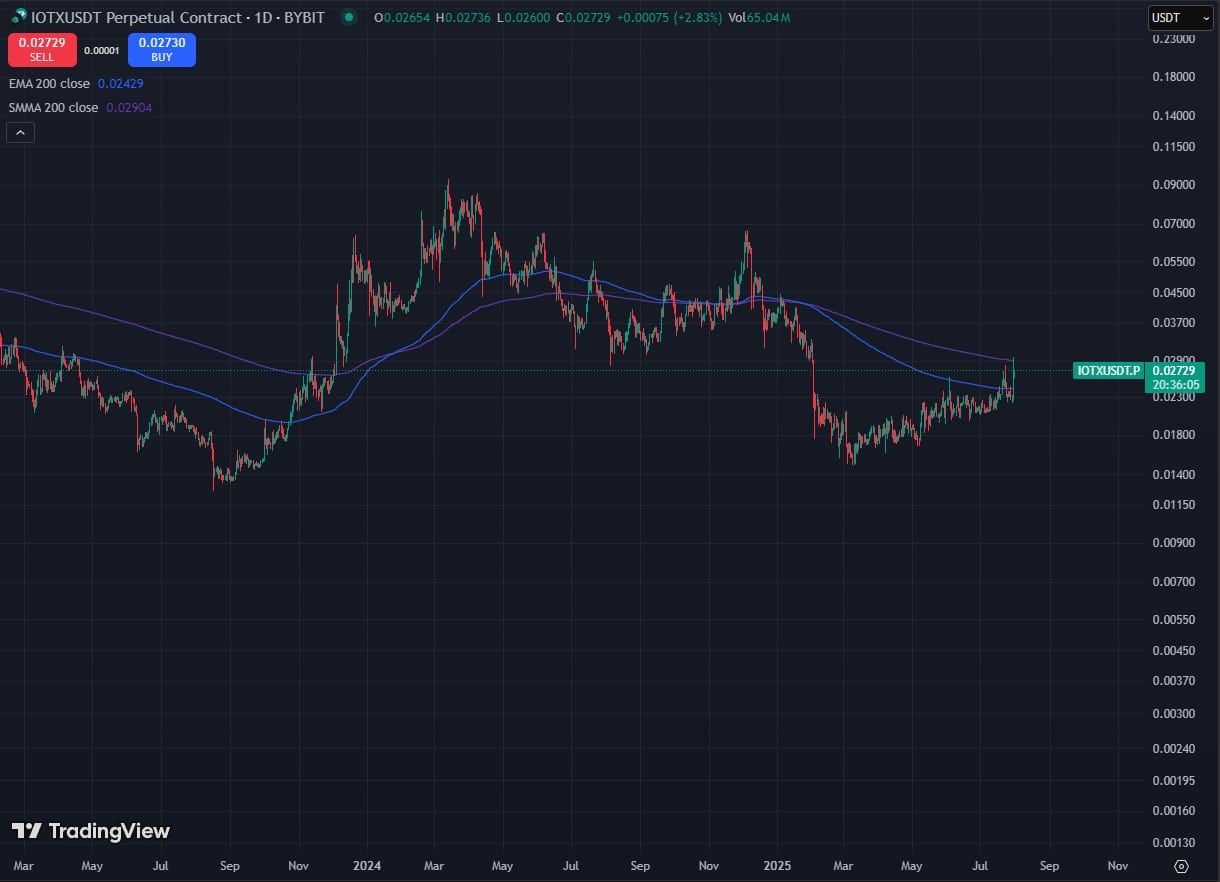Open the TradingView logo link
This screenshot has height=882, width=1220.
[x=90, y=831]
